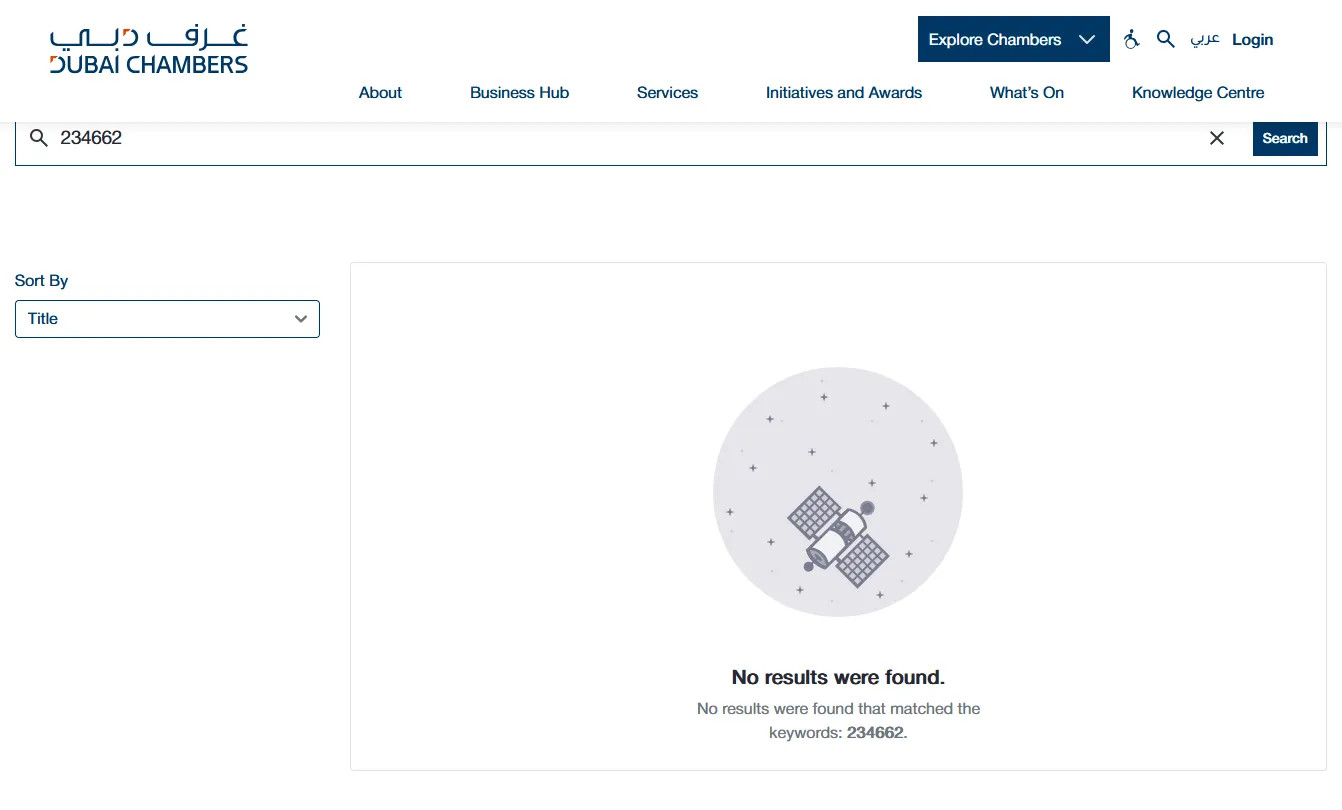Clear the search field with X icon
1342x810 pixels.
click(1217, 138)
